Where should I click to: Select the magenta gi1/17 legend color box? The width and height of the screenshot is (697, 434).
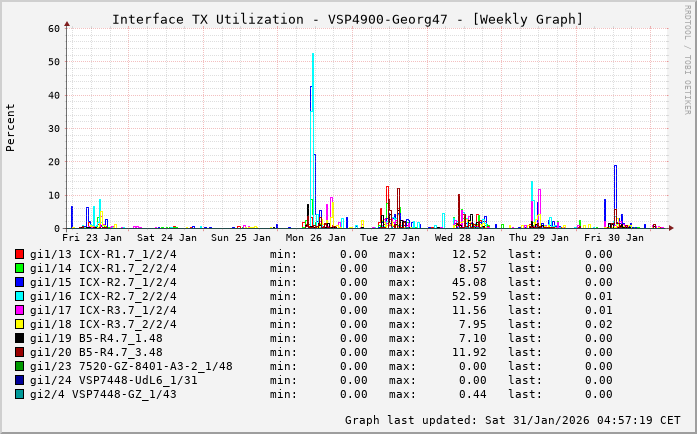pyautogui.click(x=20, y=311)
